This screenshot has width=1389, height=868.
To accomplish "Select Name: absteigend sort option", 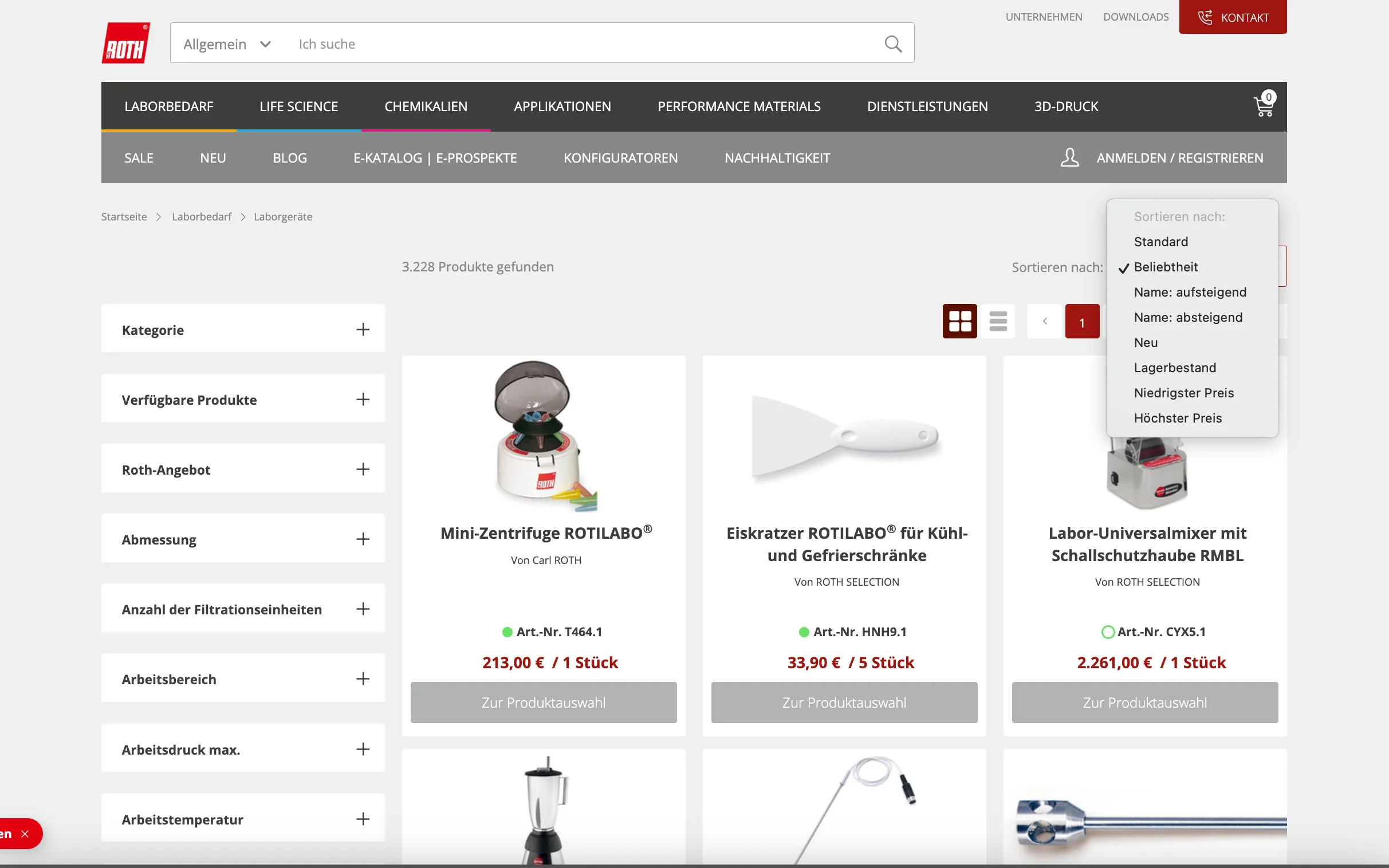I will click(1192, 317).
